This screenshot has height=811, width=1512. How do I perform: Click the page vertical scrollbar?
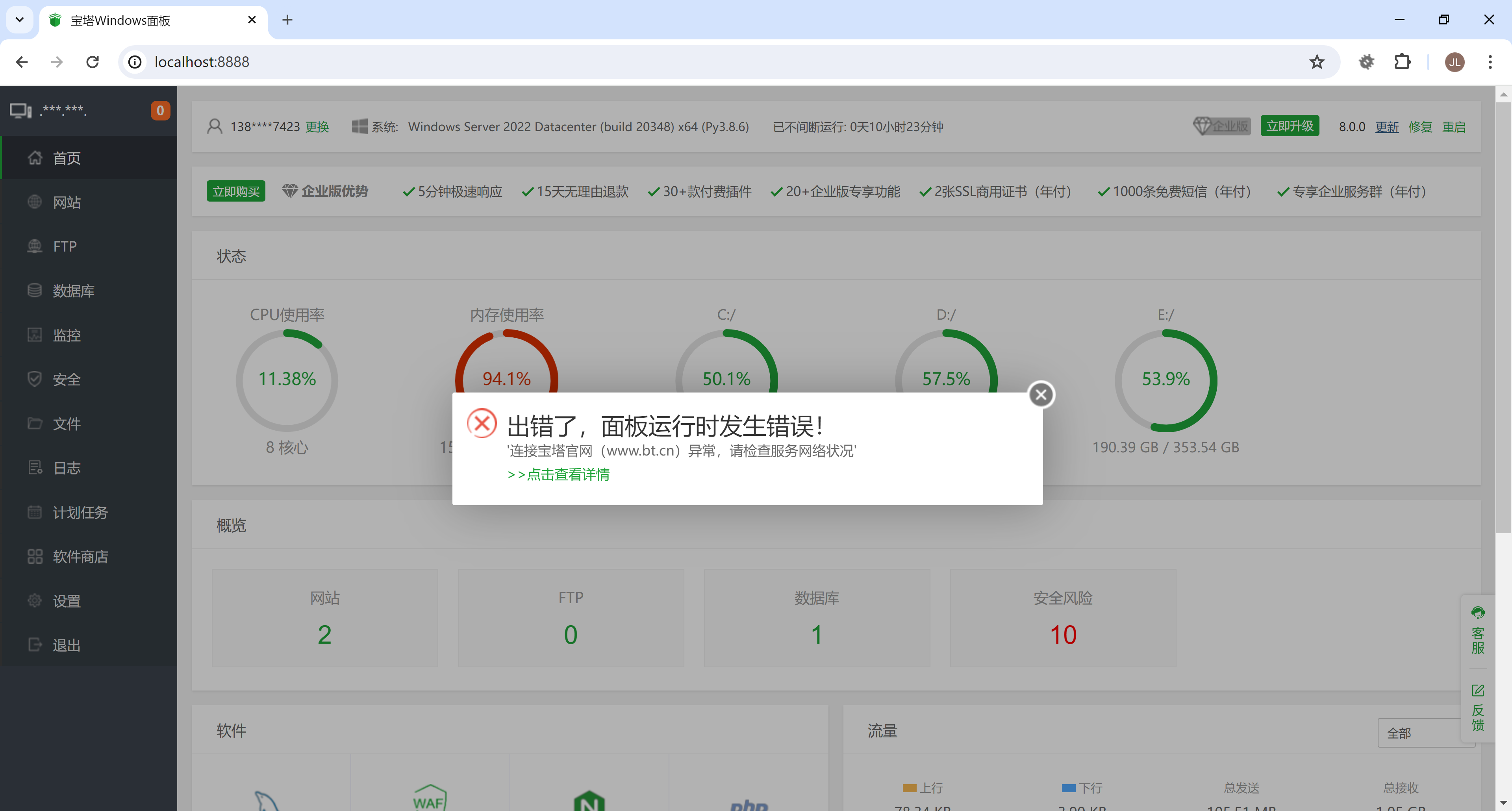(x=1503, y=317)
